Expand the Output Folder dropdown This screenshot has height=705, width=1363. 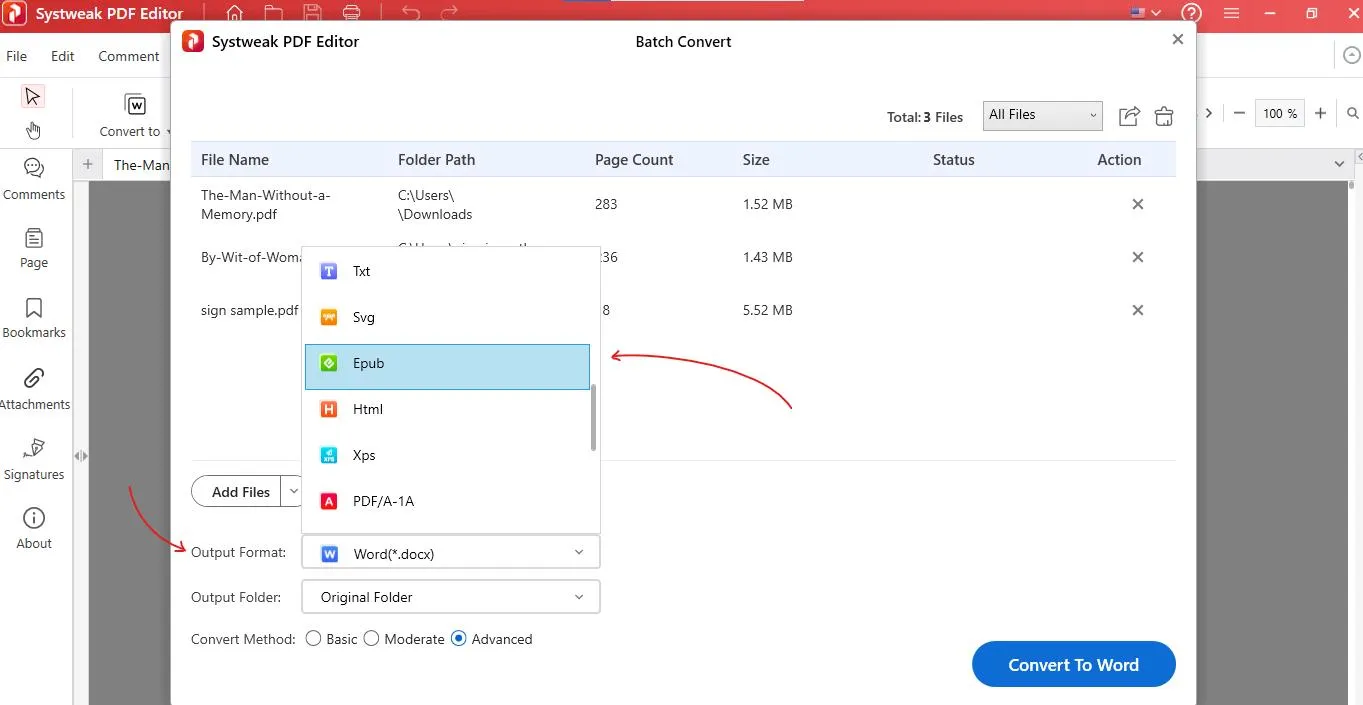[x=451, y=597]
